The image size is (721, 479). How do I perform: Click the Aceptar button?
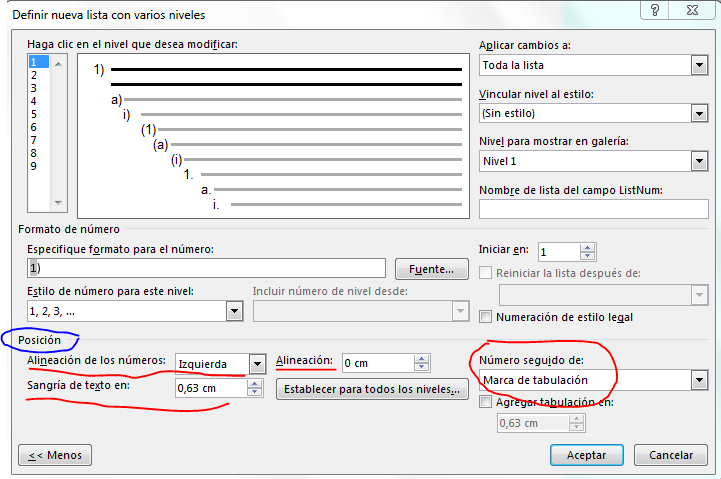click(x=586, y=455)
